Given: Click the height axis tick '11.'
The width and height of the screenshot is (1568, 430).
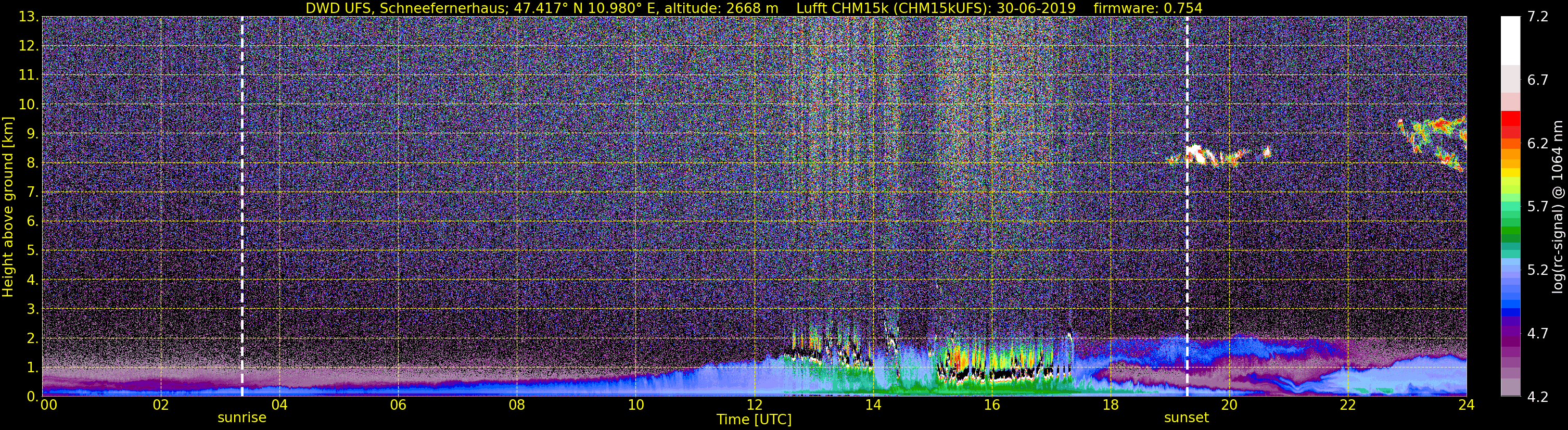Looking at the screenshot, I should point(28,75).
